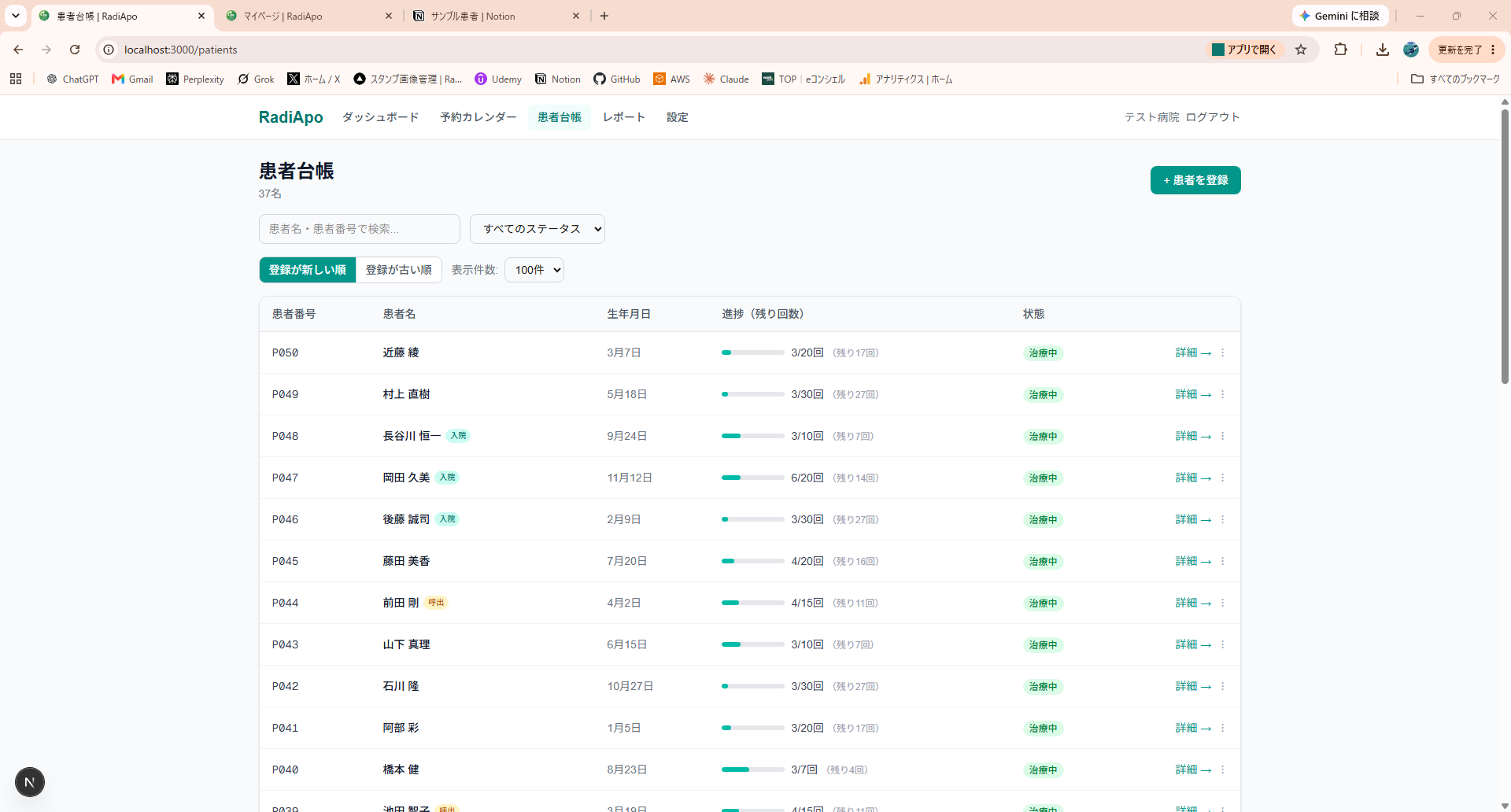Open Gmail bookmark
This screenshot has width=1511, height=812.
pos(132,79)
